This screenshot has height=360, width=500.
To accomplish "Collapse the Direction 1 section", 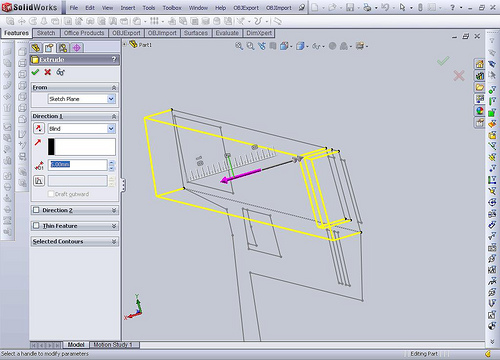I will (x=114, y=116).
